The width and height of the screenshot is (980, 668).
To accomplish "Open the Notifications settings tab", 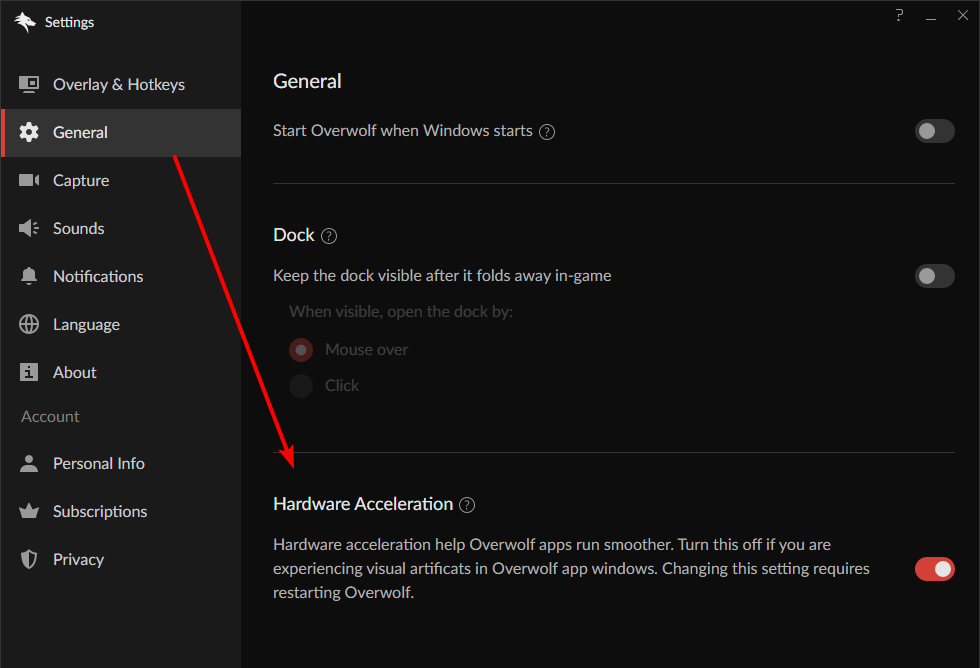I will click(x=121, y=276).
